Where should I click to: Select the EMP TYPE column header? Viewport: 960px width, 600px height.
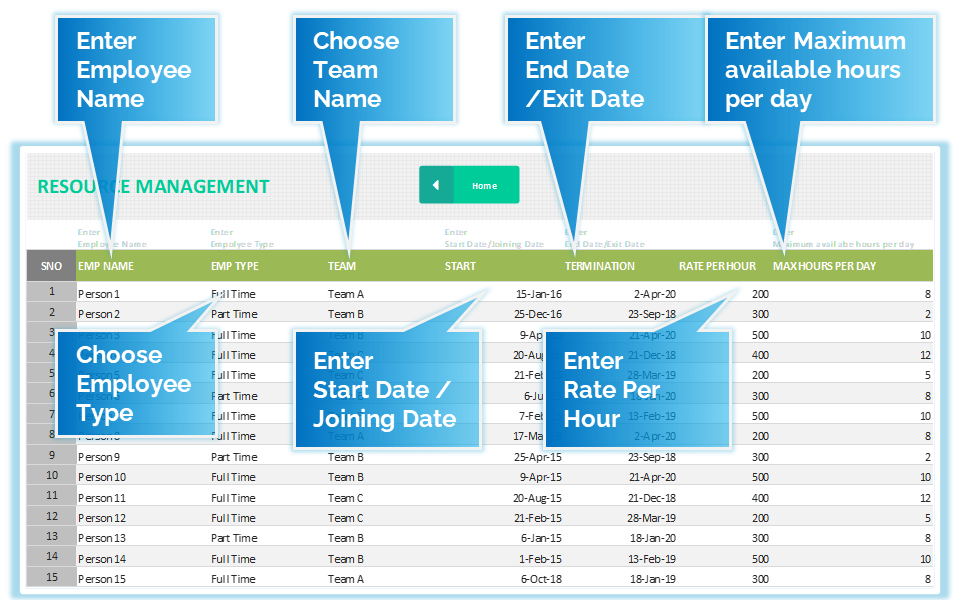click(x=234, y=266)
